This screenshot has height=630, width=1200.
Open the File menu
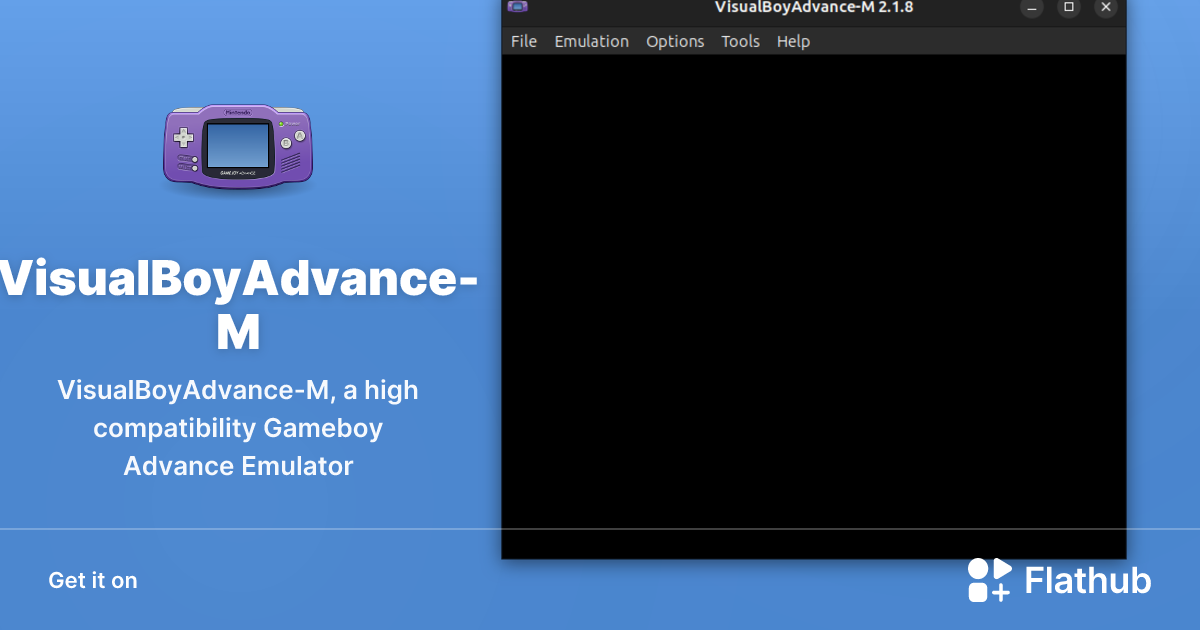coord(523,41)
